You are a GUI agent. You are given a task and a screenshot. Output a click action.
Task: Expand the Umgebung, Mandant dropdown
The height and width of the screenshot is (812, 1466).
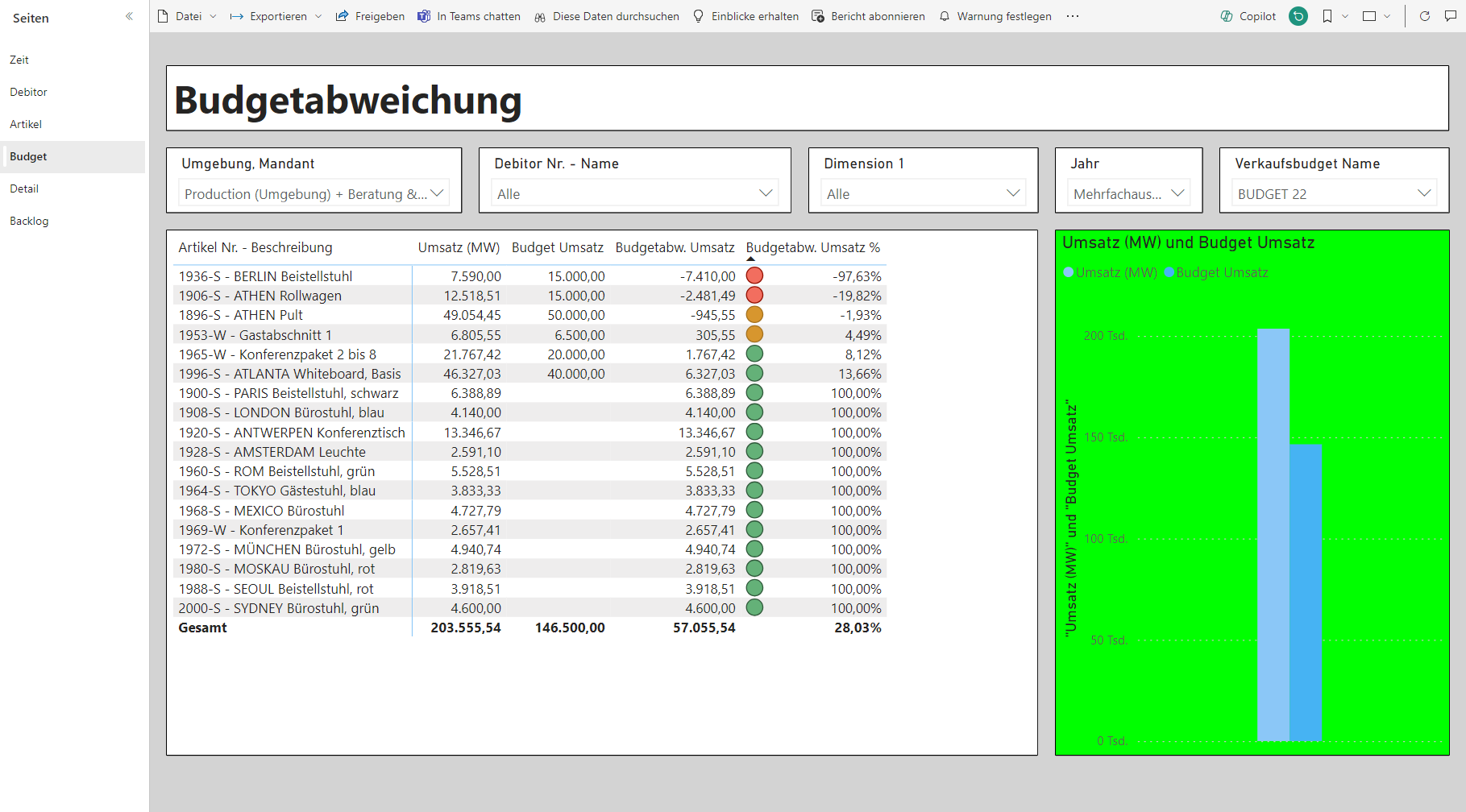314,194
